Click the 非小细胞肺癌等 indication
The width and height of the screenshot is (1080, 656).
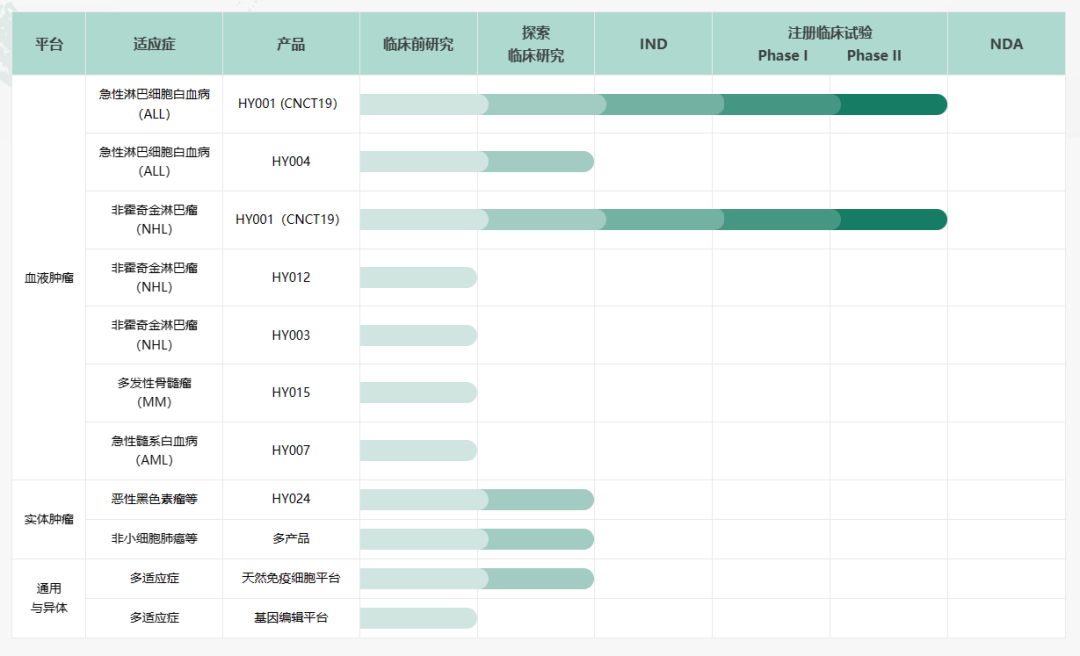(154, 539)
